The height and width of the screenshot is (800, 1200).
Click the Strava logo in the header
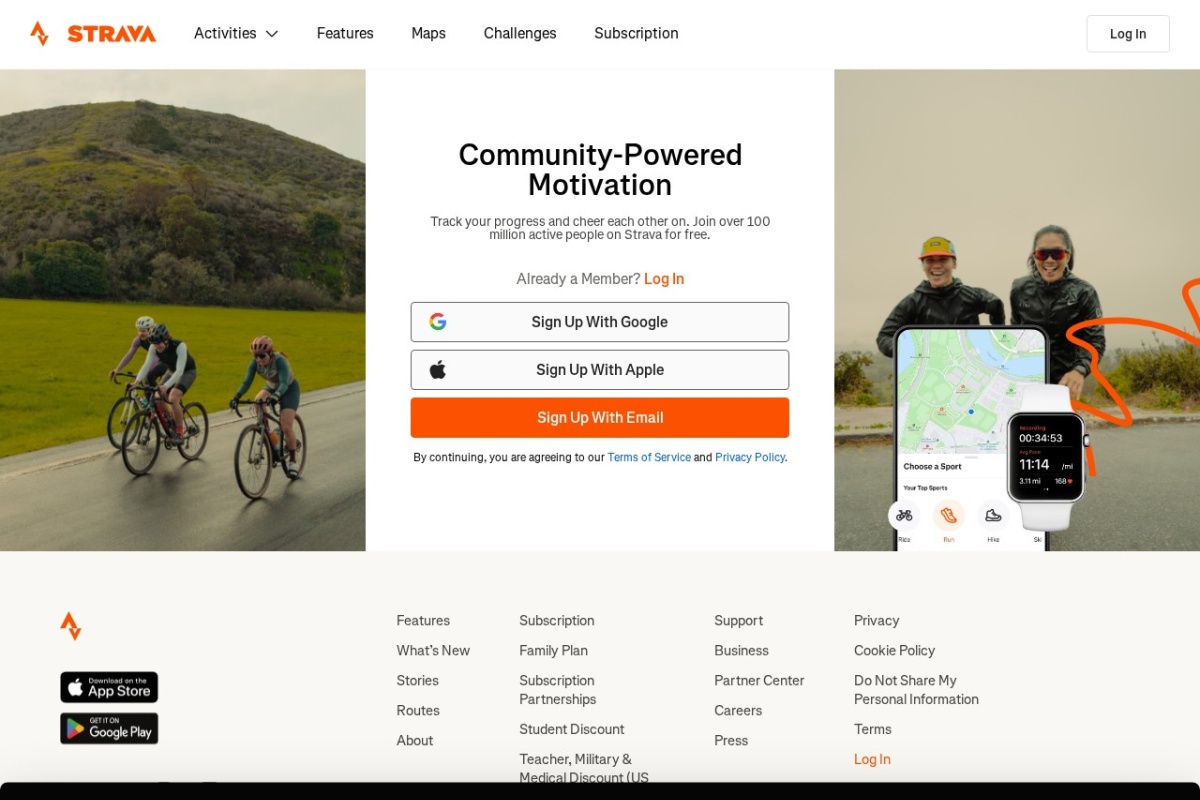(93, 33)
